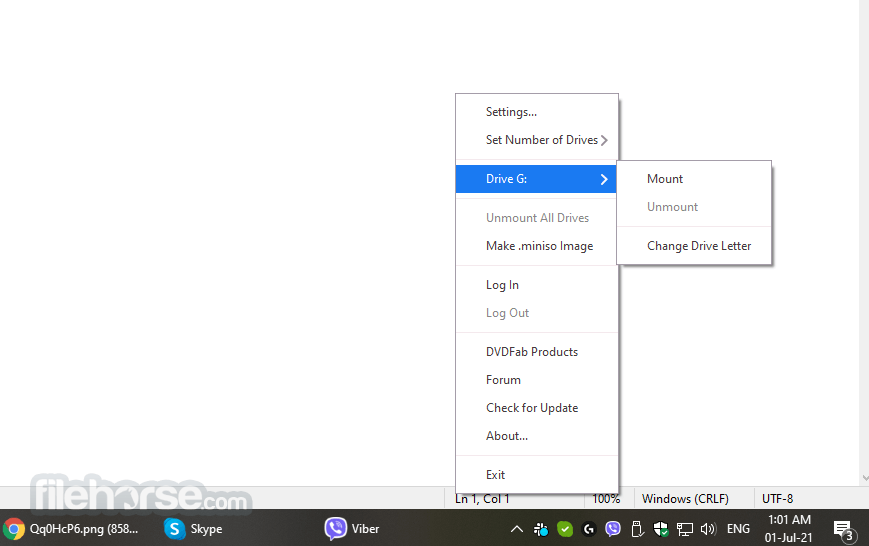Click the 100% zoom status entry
Viewport: 869px width, 546px height.
(606, 499)
